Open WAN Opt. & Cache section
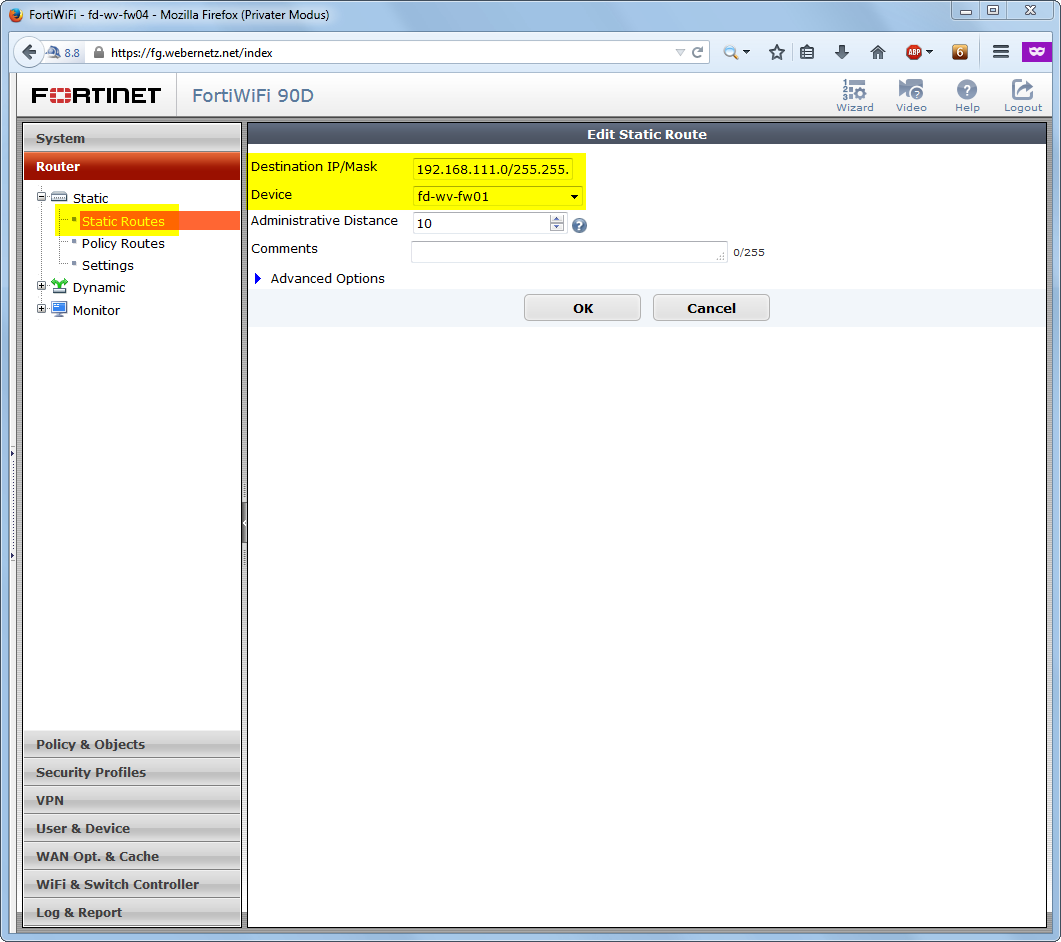 pyautogui.click(x=132, y=856)
